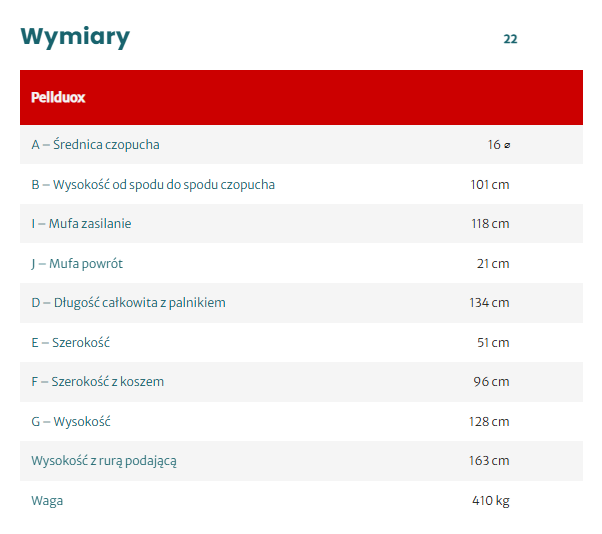Click the 134 cm length value
This screenshot has height=534, width=602.
pos(489,303)
